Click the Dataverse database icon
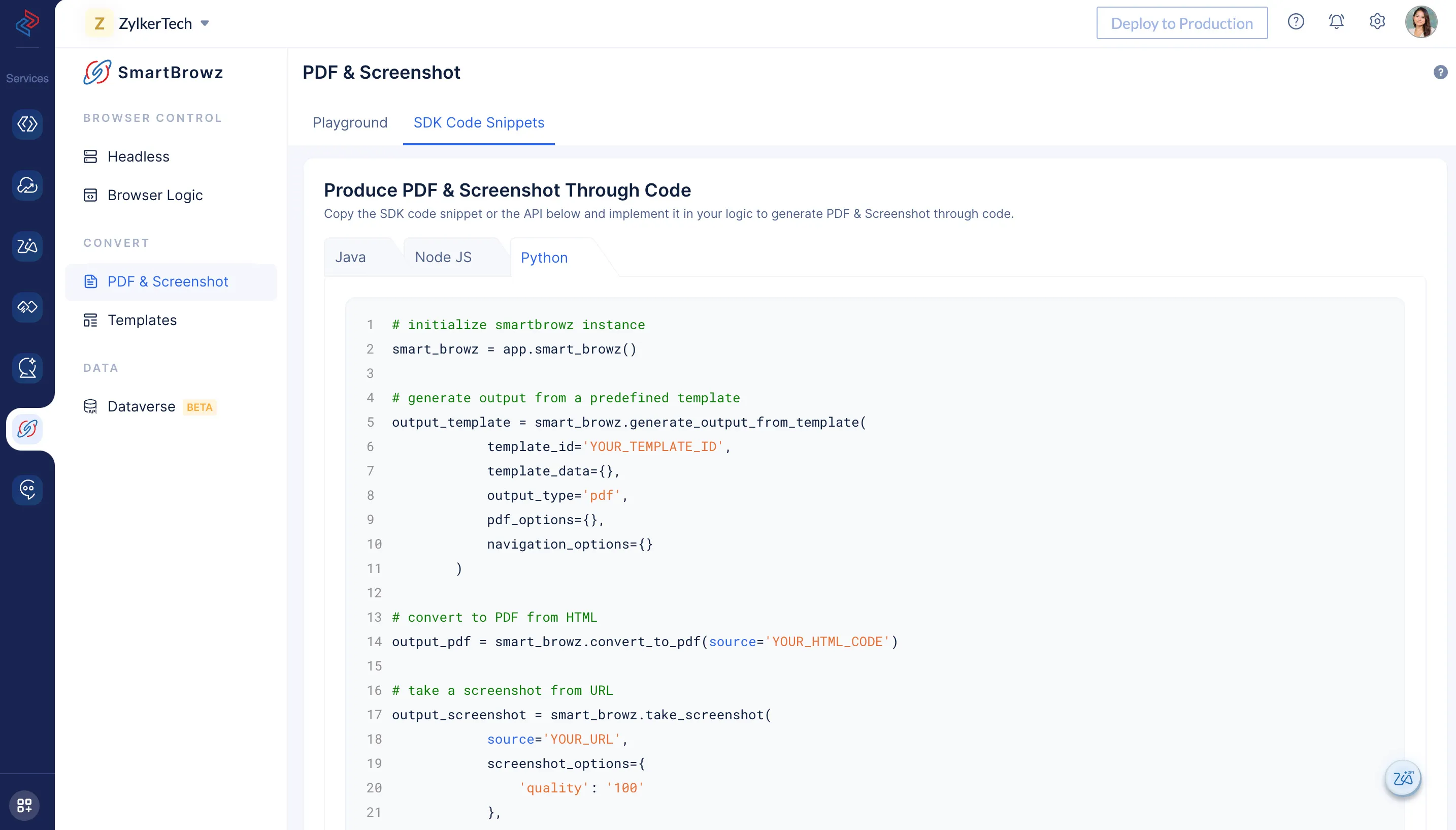 90,406
